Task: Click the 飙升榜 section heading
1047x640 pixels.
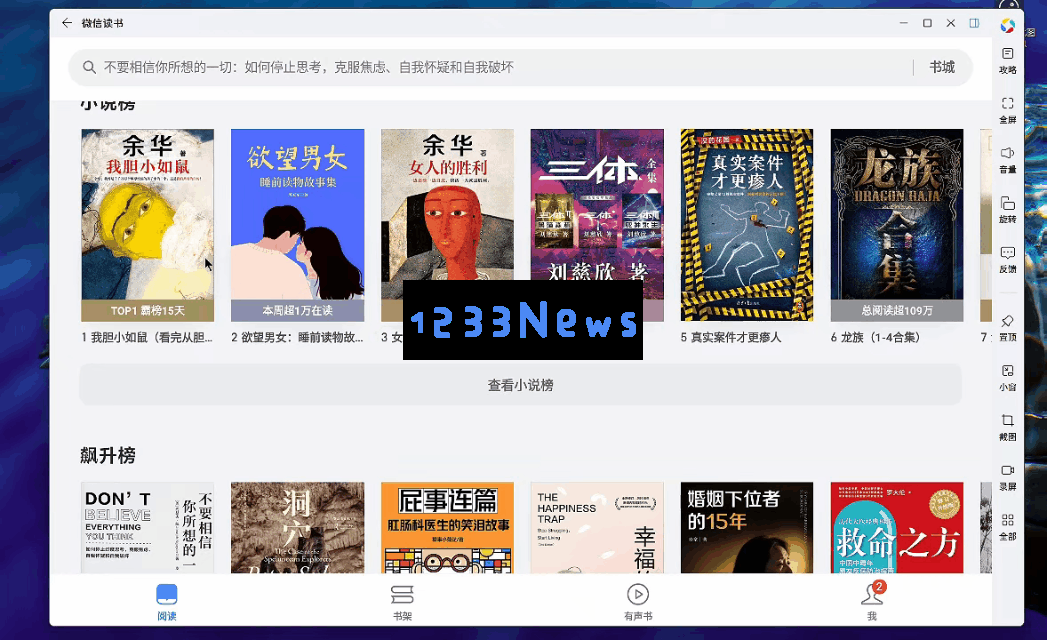Action: click(x=108, y=456)
